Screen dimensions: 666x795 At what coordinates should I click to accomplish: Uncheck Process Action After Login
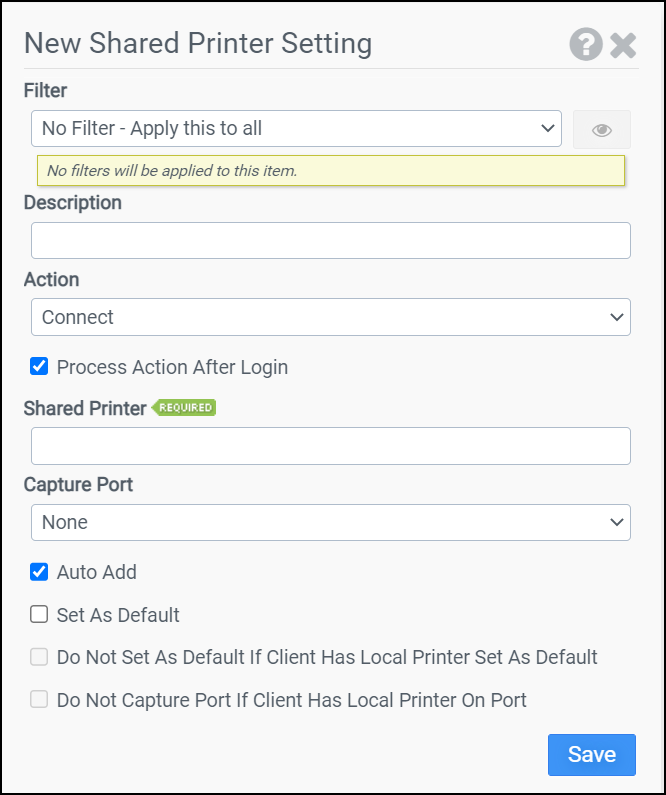point(39,367)
